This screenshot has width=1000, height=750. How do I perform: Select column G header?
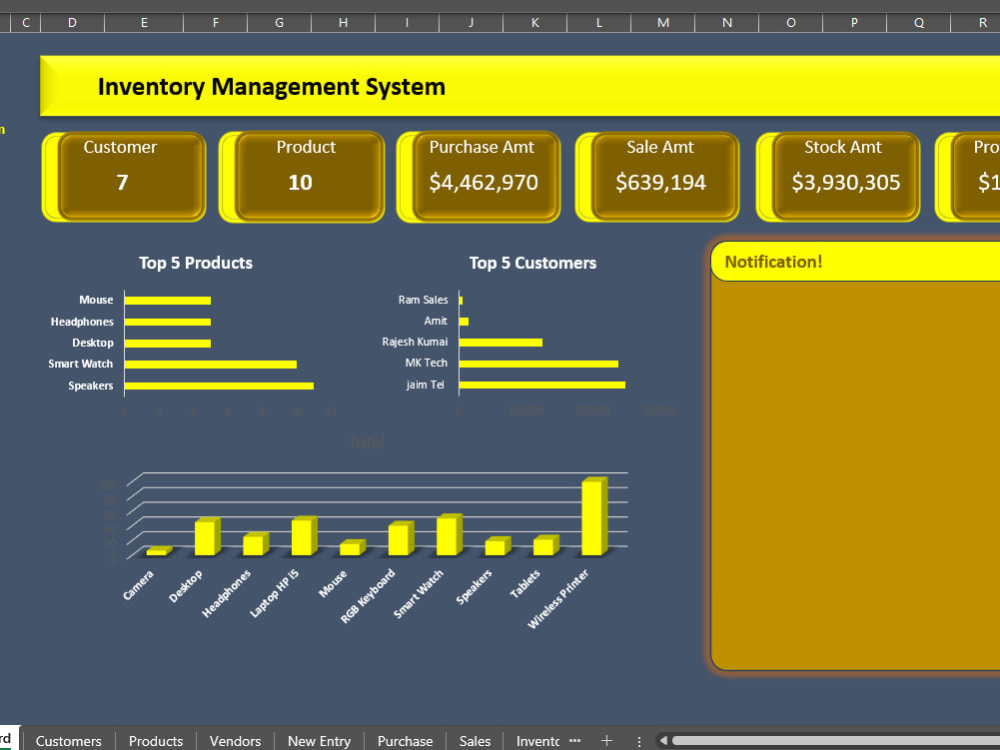(279, 22)
